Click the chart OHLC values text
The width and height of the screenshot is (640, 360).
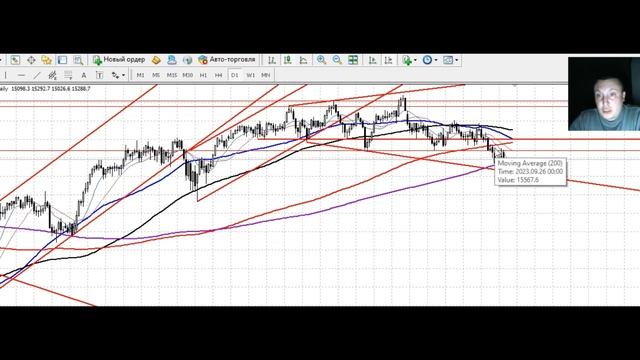click(51, 89)
